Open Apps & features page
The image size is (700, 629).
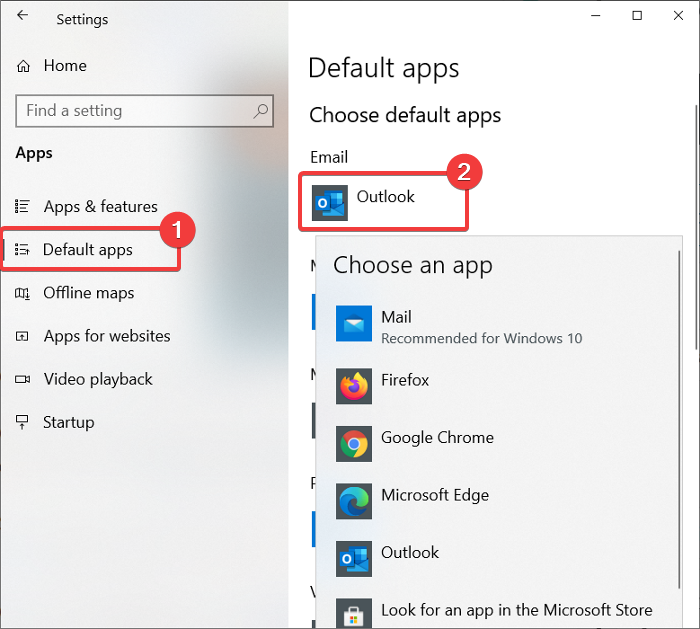coord(100,207)
